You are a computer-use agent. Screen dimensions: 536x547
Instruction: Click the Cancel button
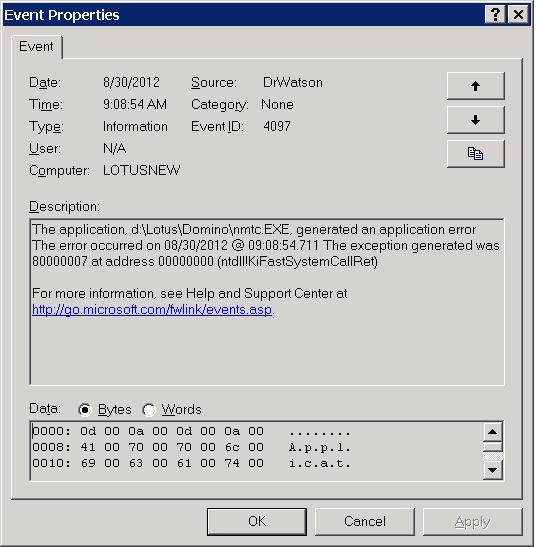365,522
